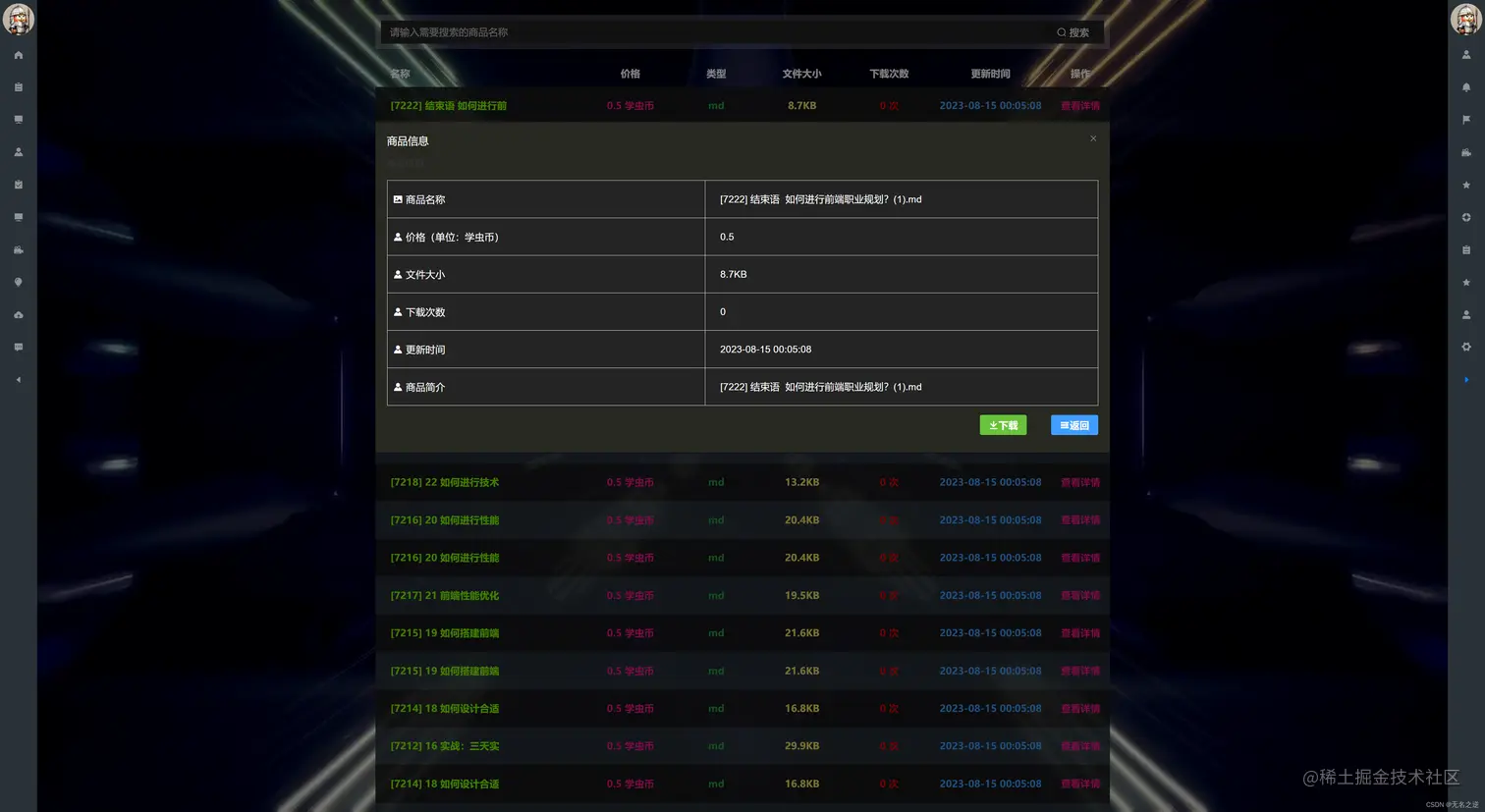Click the cloud upload icon in left sidebar
This screenshot has height=812, width=1485.
[x=18, y=315]
